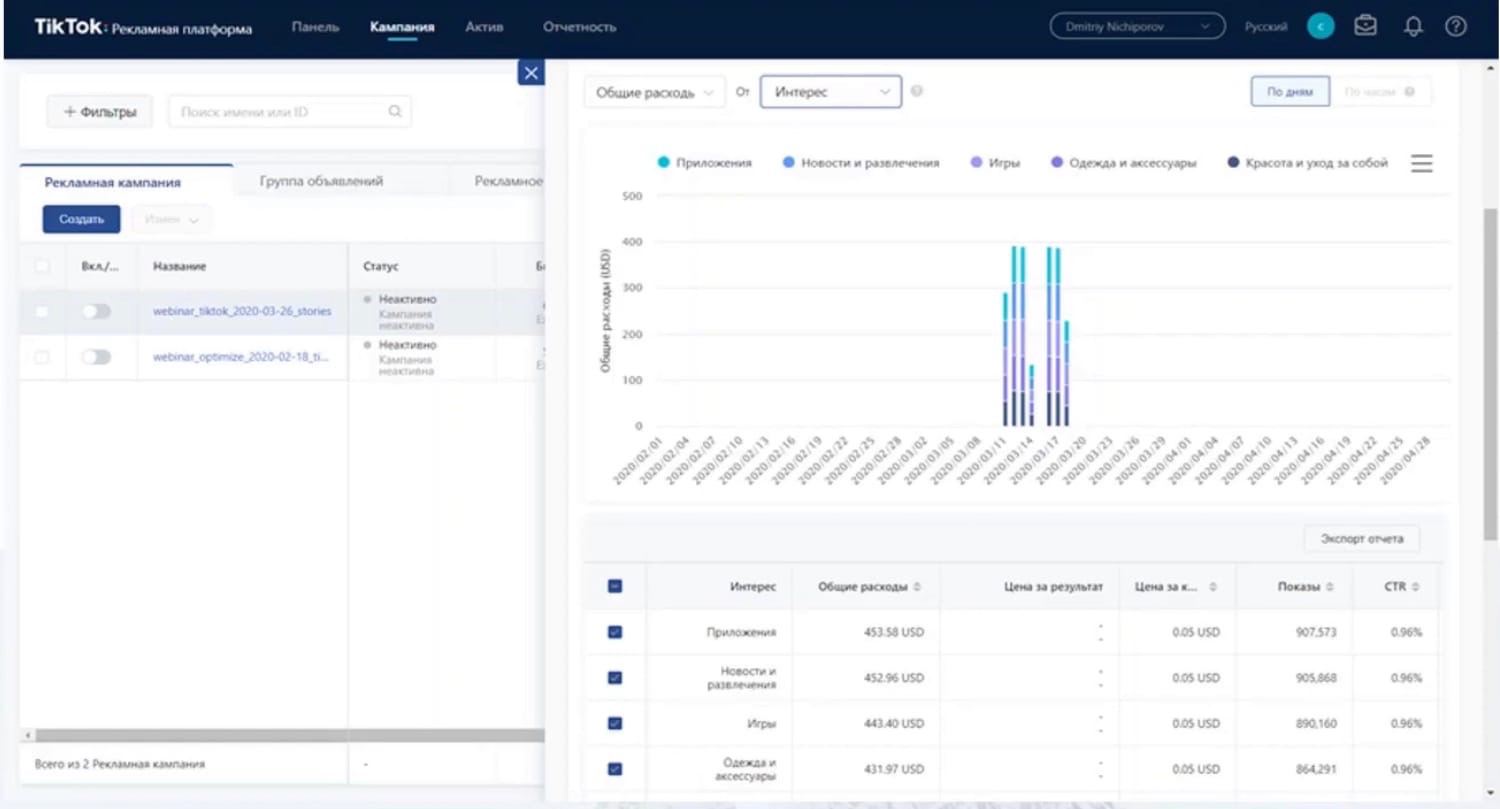1500x809 pixels.
Task: Sort by Общие расходы column arrows
Action: [x=917, y=587]
